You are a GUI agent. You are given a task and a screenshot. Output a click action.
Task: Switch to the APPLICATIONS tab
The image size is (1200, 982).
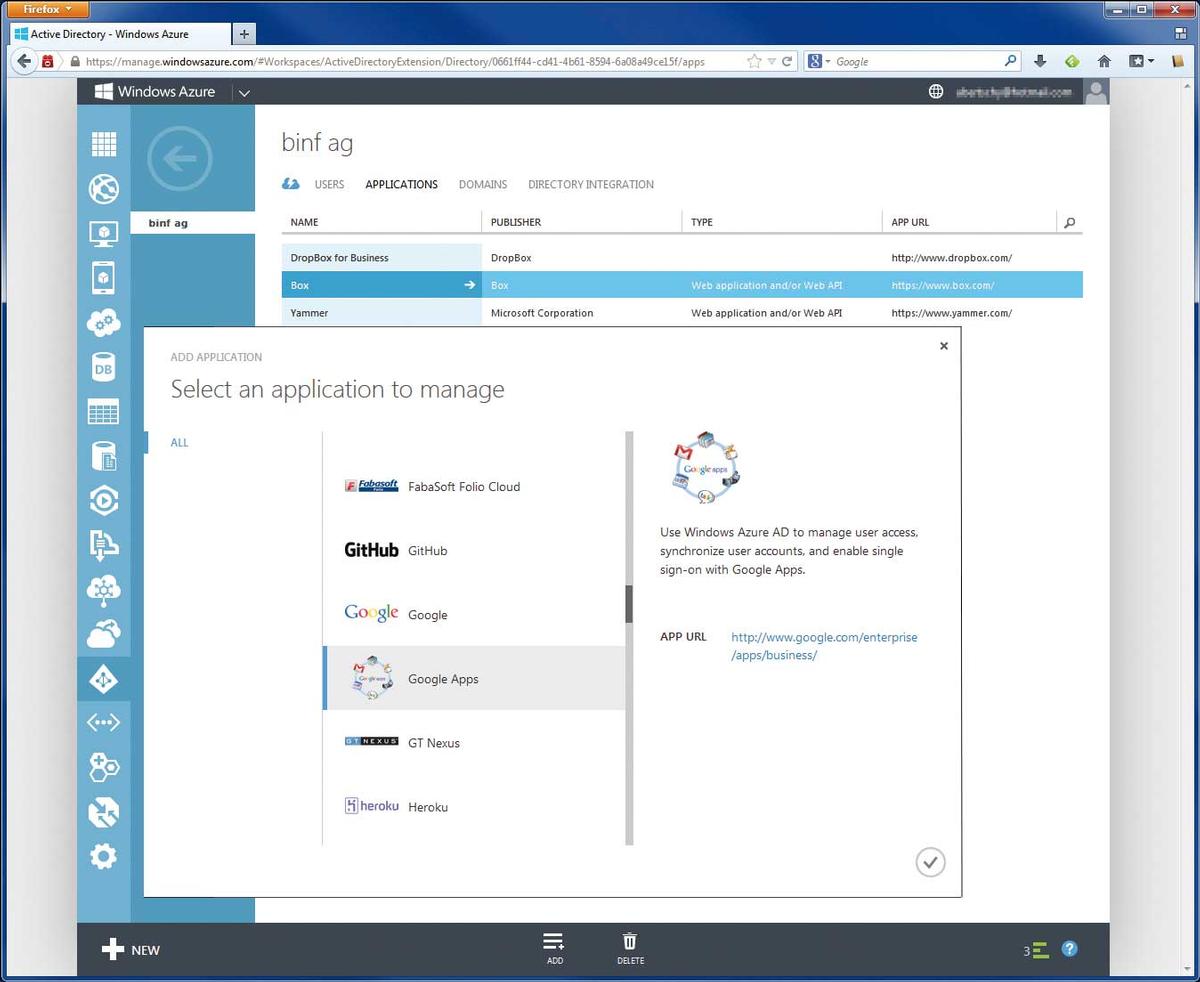401,184
